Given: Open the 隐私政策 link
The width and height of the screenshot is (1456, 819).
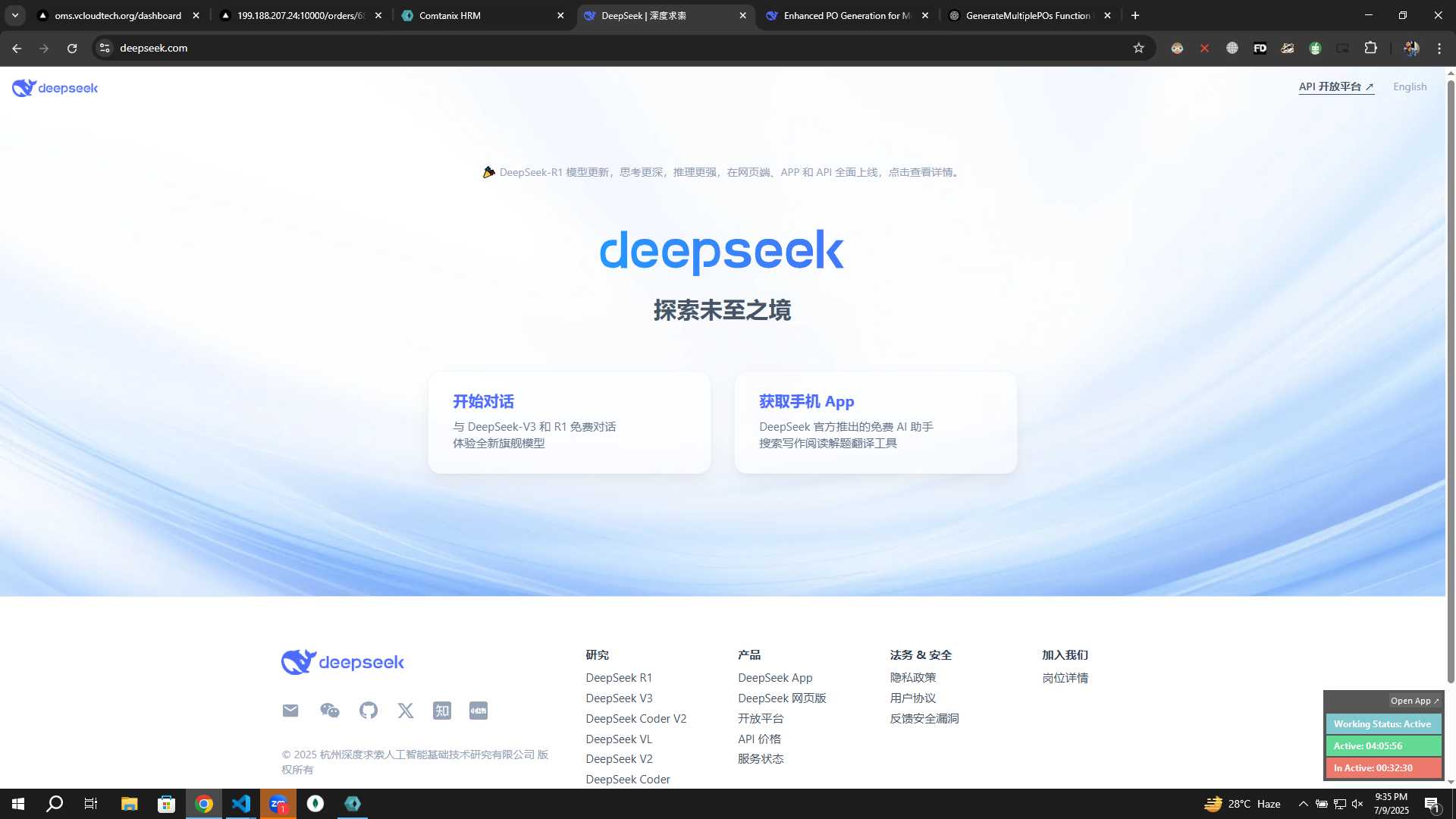Looking at the screenshot, I should [913, 678].
